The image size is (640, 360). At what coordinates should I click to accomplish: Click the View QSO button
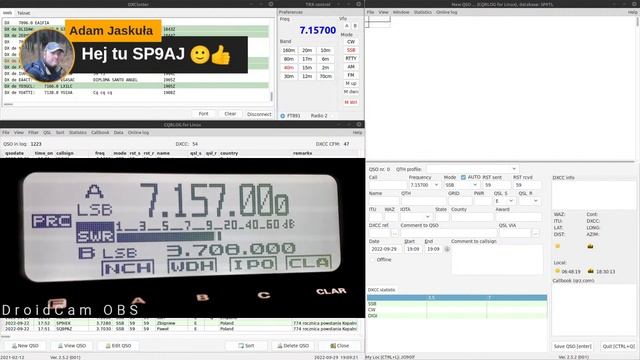(x=72, y=346)
